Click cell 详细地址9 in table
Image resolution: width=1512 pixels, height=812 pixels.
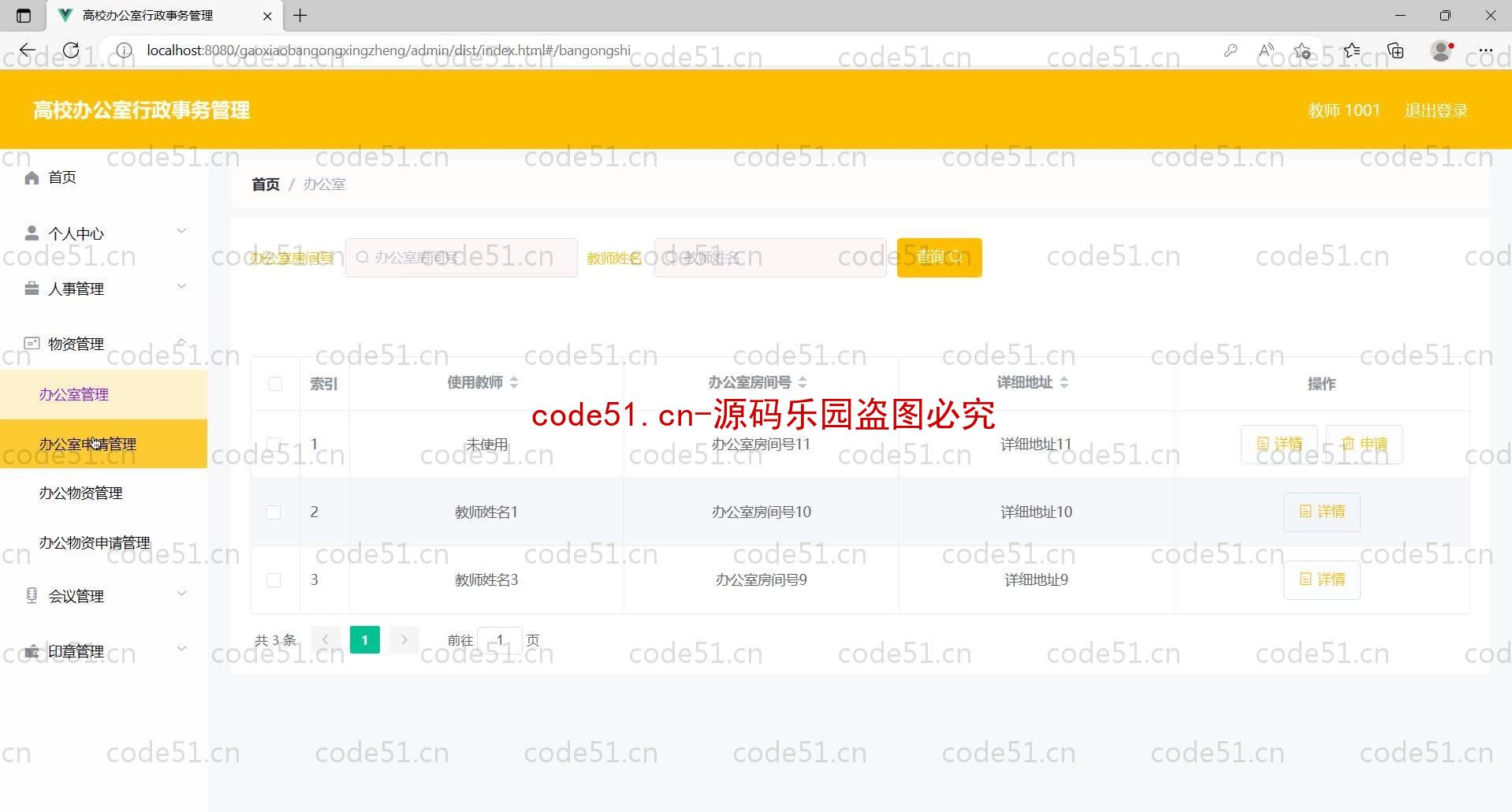tap(1036, 579)
